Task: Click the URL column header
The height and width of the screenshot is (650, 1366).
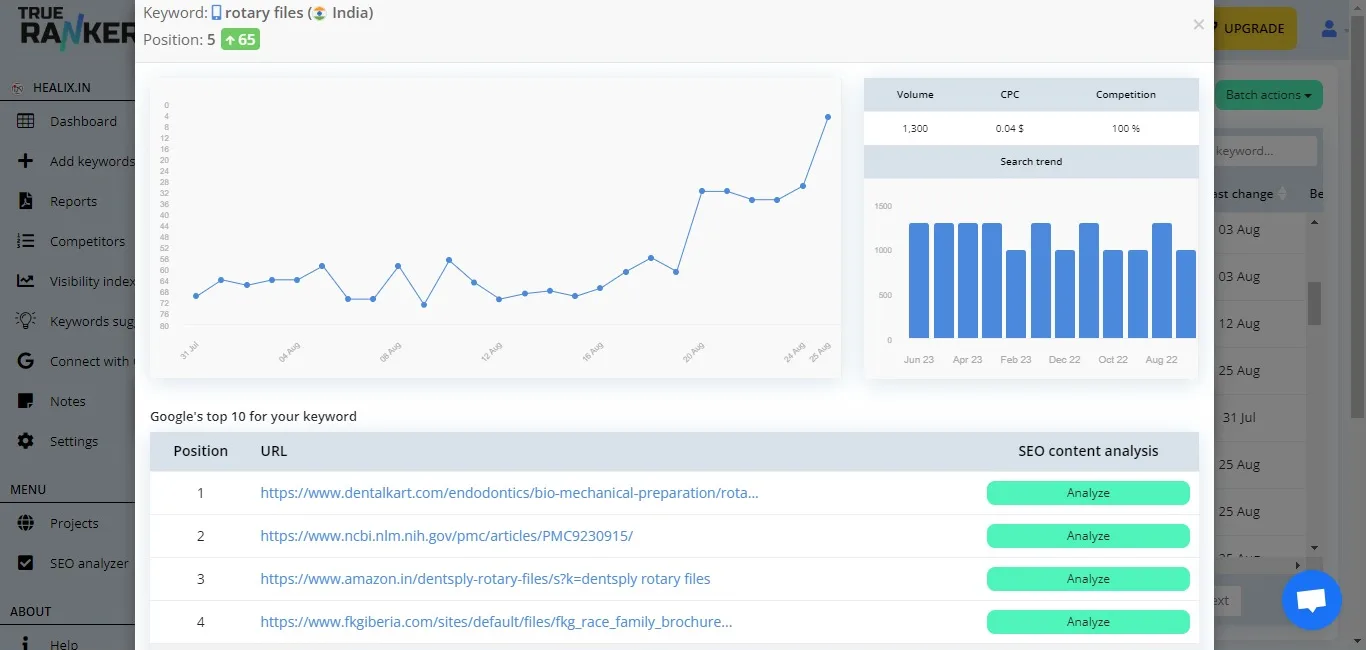Action: 274,451
